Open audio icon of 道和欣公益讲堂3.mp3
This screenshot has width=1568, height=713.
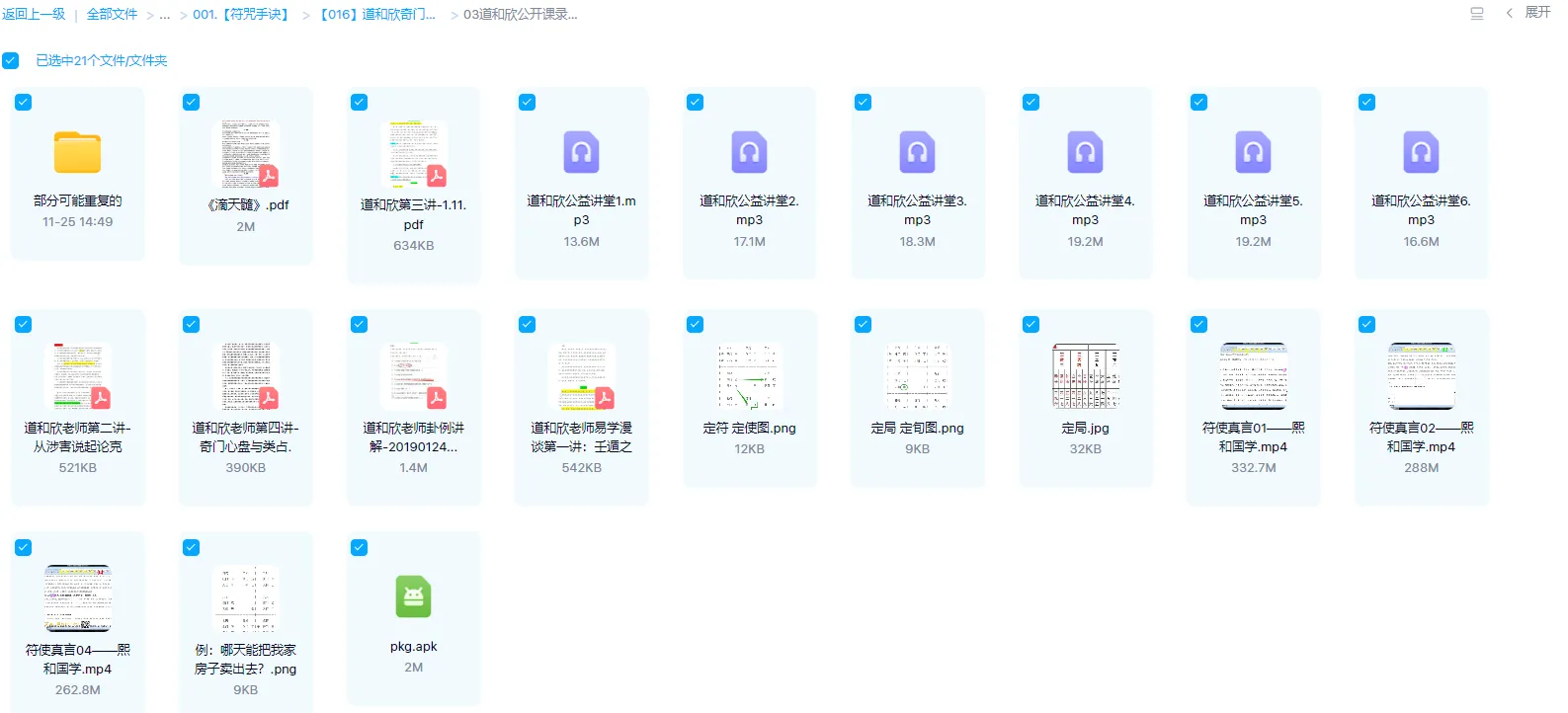click(917, 152)
